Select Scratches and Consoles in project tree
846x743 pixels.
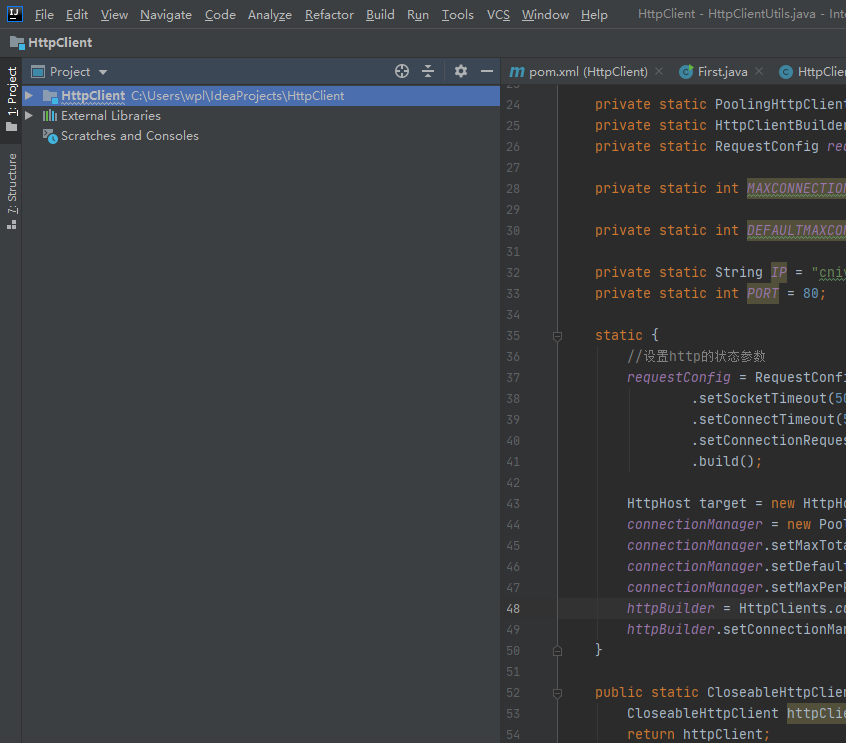(x=129, y=136)
